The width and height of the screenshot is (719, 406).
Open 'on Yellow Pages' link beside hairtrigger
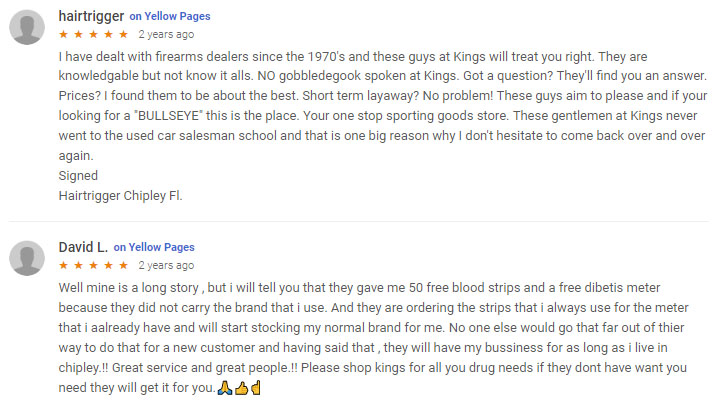pyautogui.click(x=170, y=17)
